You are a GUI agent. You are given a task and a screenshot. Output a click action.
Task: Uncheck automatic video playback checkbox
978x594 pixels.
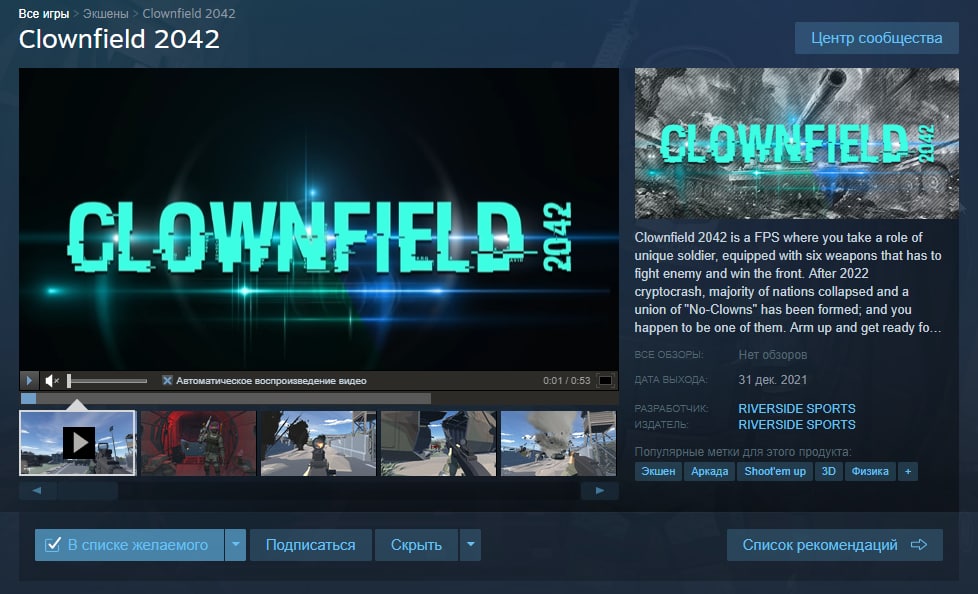click(167, 380)
